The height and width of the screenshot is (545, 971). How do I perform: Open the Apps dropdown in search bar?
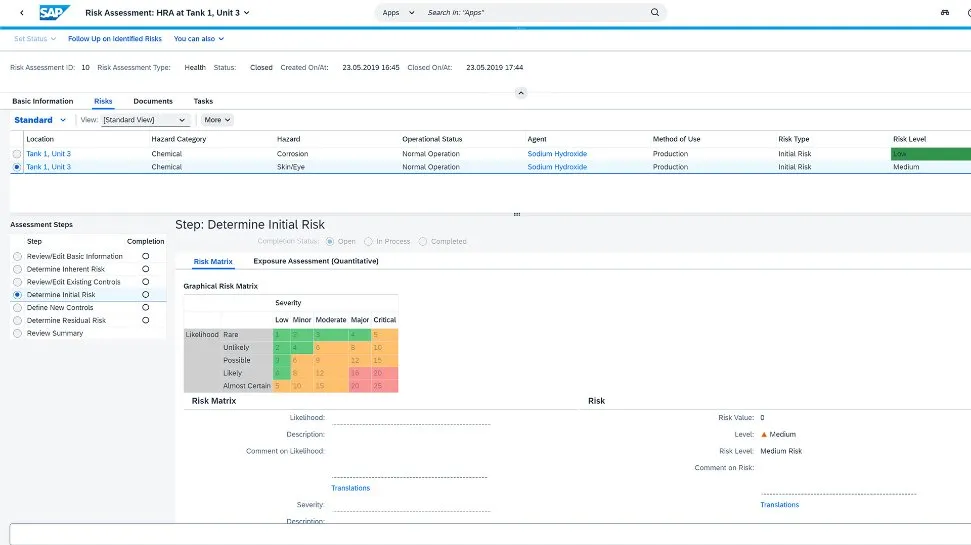tap(398, 13)
